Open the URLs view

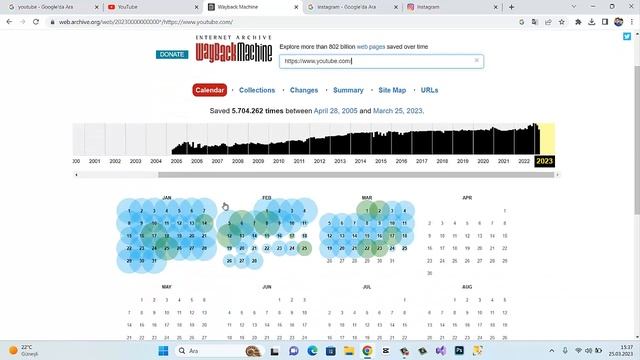coord(429,90)
